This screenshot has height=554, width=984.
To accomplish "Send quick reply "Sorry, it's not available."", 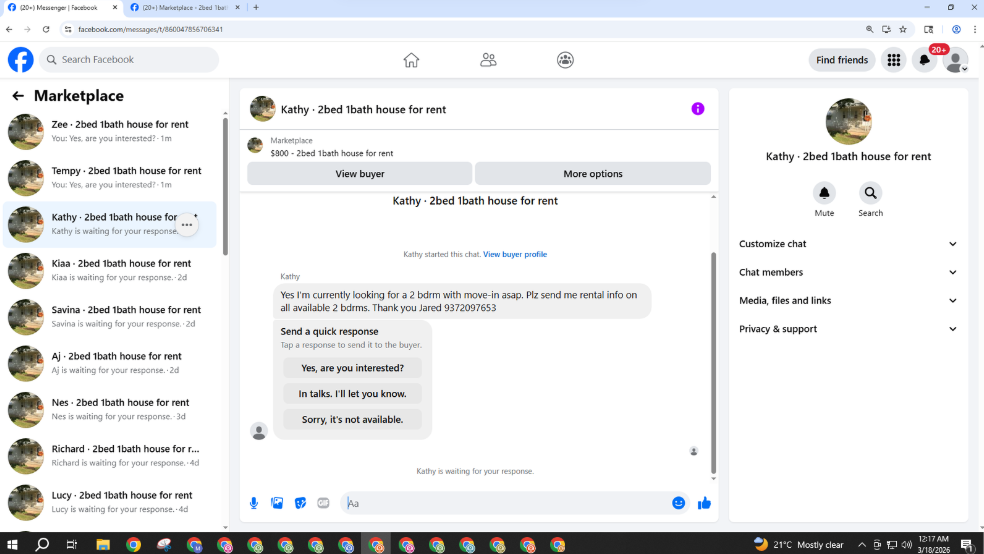I will click(x=352, y=419).
